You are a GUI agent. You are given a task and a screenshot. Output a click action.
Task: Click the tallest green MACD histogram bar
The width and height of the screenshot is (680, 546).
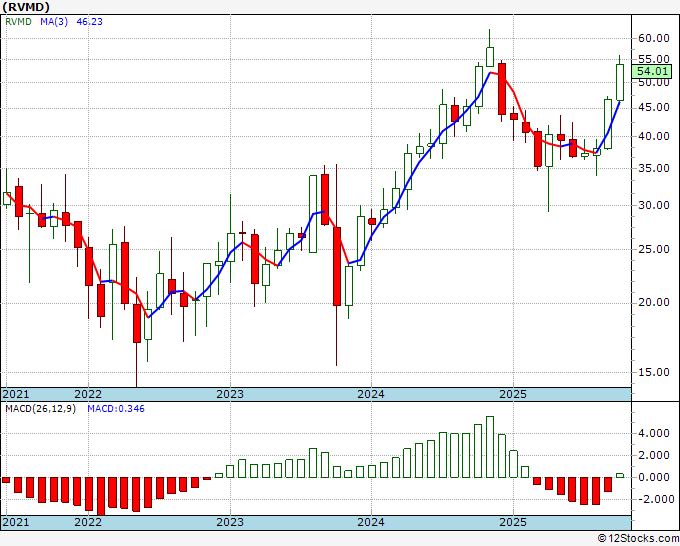490,447
